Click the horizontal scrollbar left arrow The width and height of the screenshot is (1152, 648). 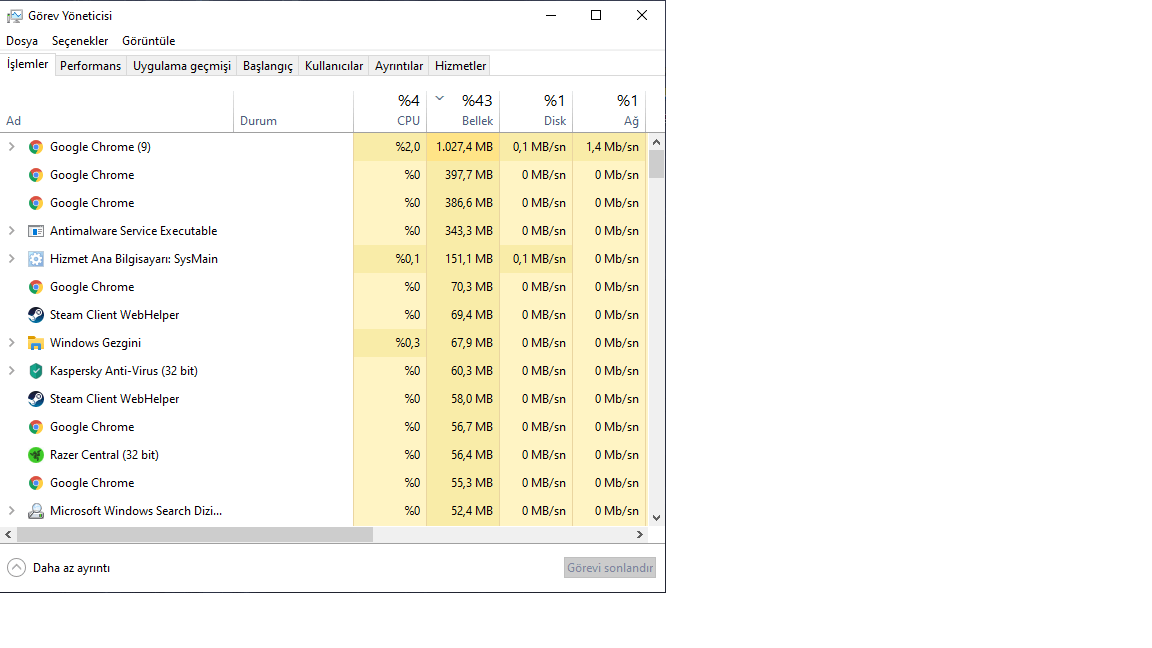(x=8, y=535)
